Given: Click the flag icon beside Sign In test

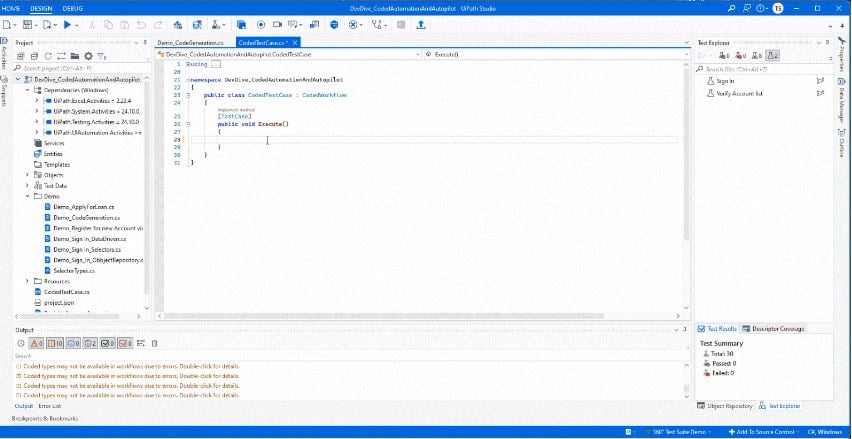Looking at the screenshot, I should [x=820, y=81].
